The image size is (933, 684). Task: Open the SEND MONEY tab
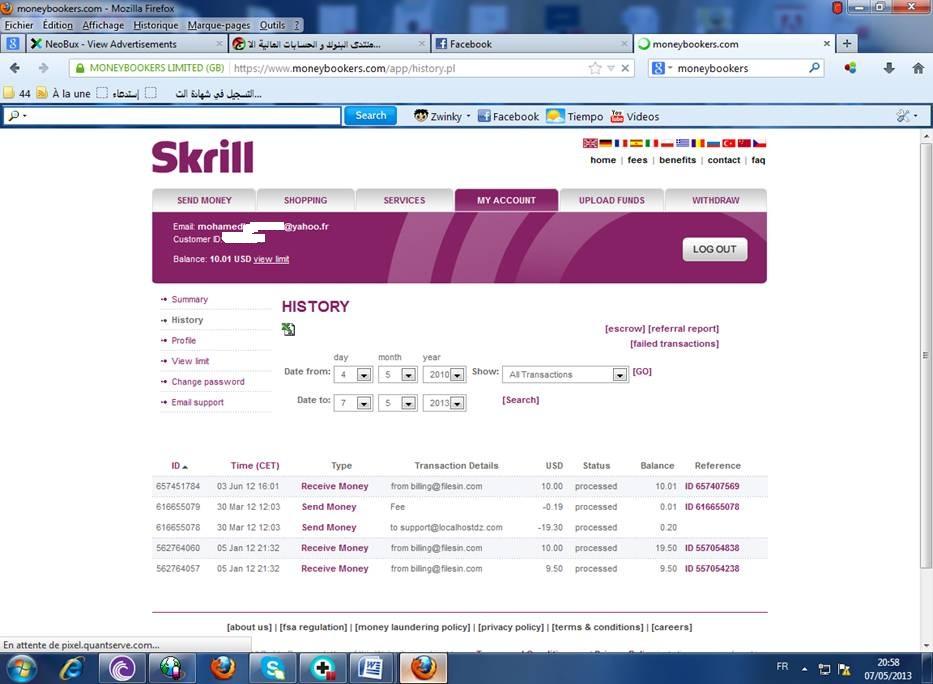click(x=204, y=200)
